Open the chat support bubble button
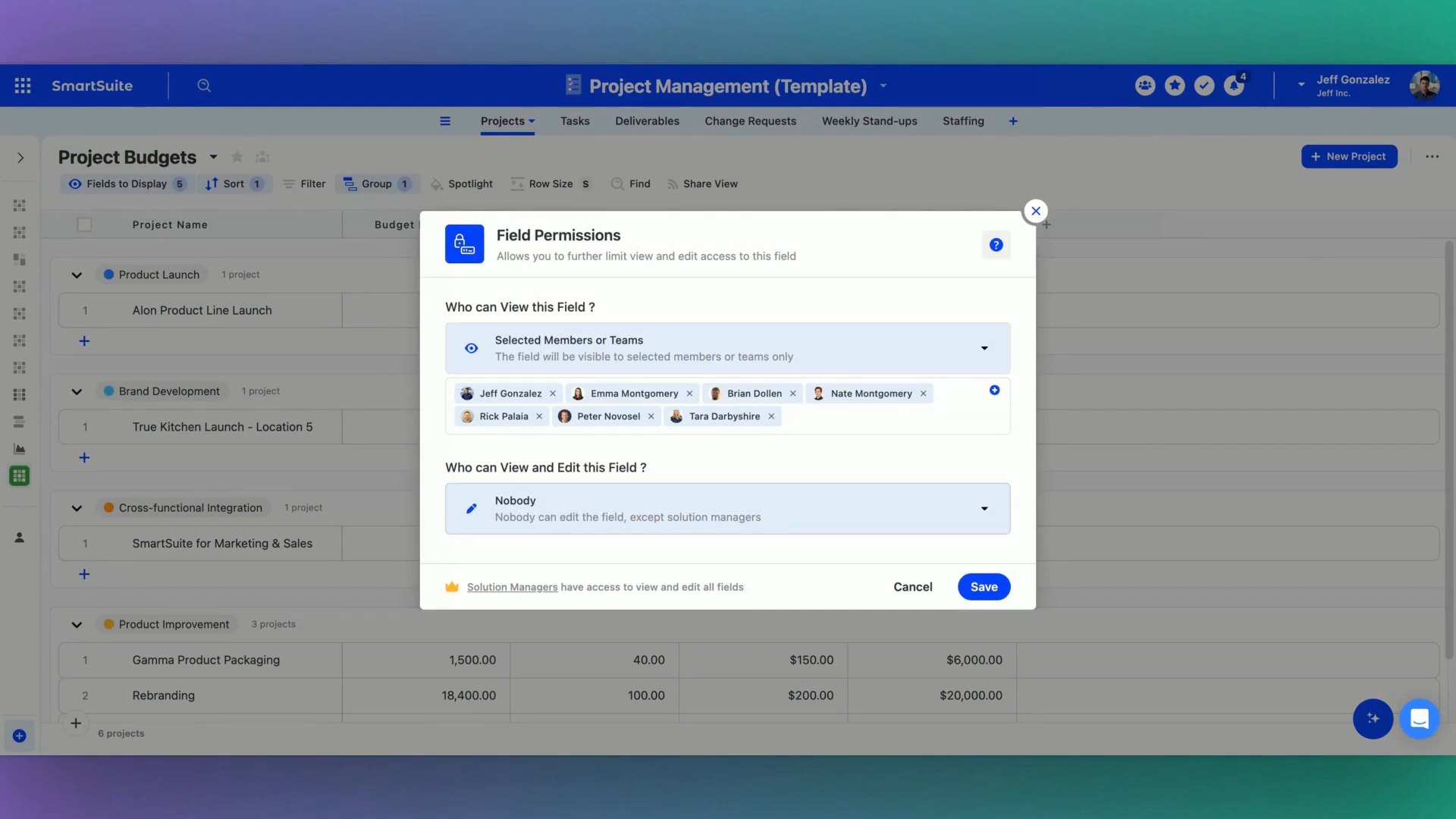 point(1420,718)
